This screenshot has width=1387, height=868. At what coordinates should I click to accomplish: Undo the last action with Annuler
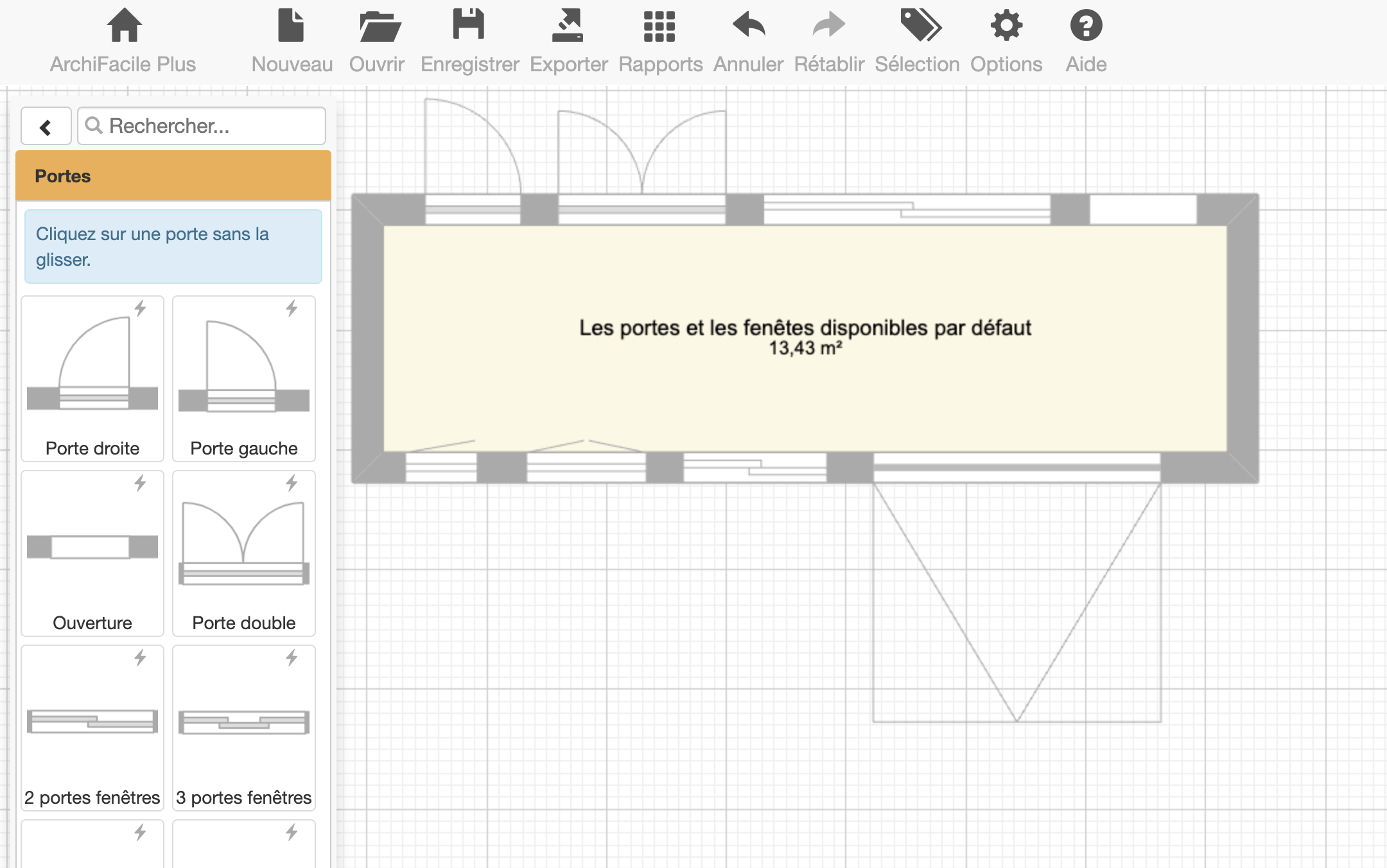pos(749,26)
